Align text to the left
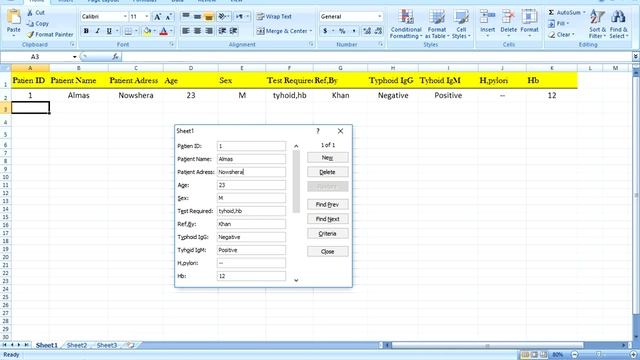 (x=186, y=31)
